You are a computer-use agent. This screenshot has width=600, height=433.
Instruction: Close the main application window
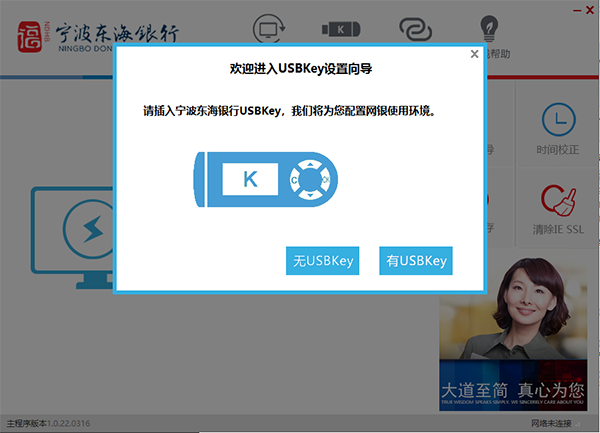point(590,10)
